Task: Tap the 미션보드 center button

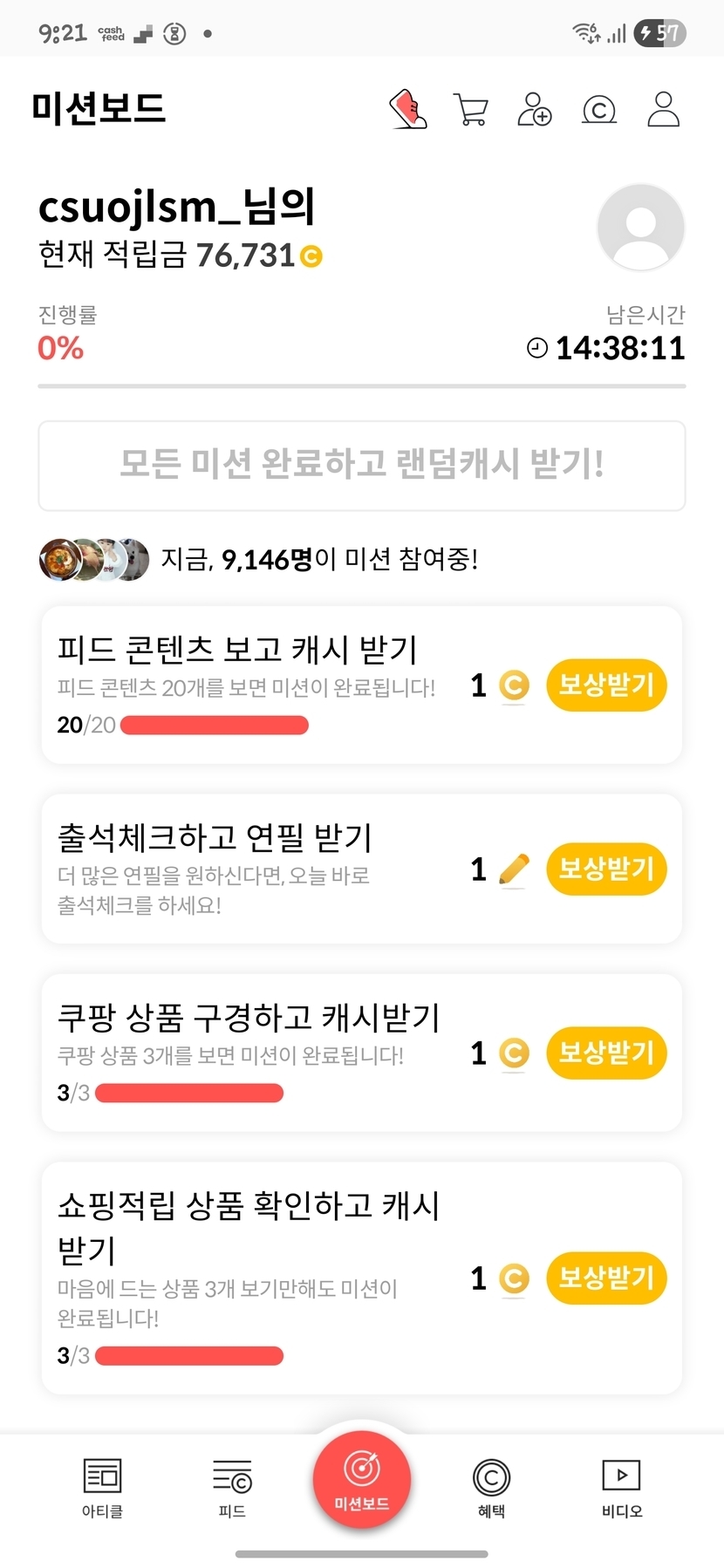Action: click(362, 1480)
